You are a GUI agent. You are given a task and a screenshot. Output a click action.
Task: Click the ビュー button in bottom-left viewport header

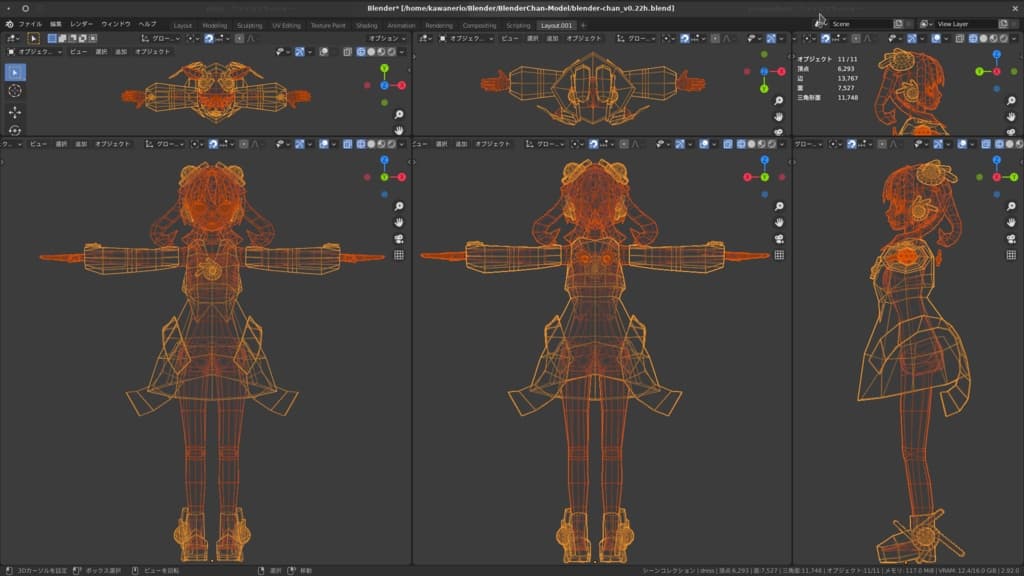pos(37,144)
